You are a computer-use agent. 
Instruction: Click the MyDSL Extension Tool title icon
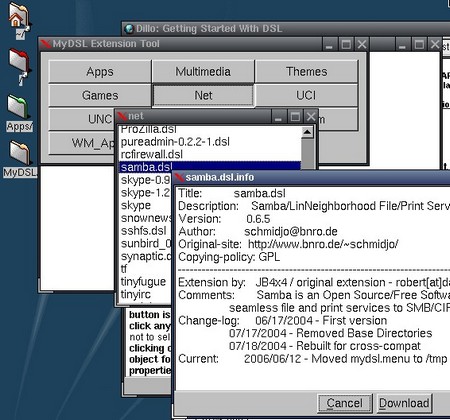pyautogui.click(x=46, y=44)
